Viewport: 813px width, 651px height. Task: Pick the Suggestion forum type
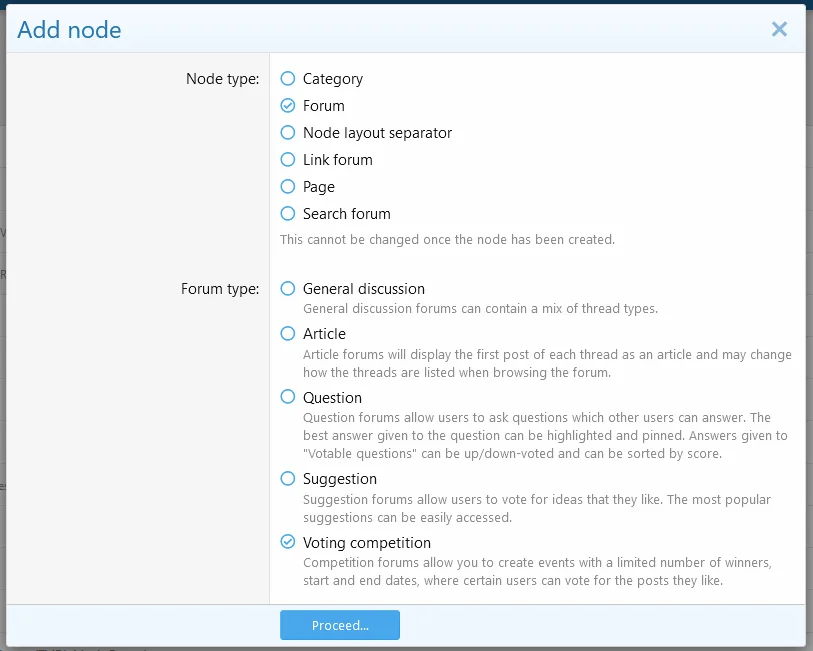288,479
